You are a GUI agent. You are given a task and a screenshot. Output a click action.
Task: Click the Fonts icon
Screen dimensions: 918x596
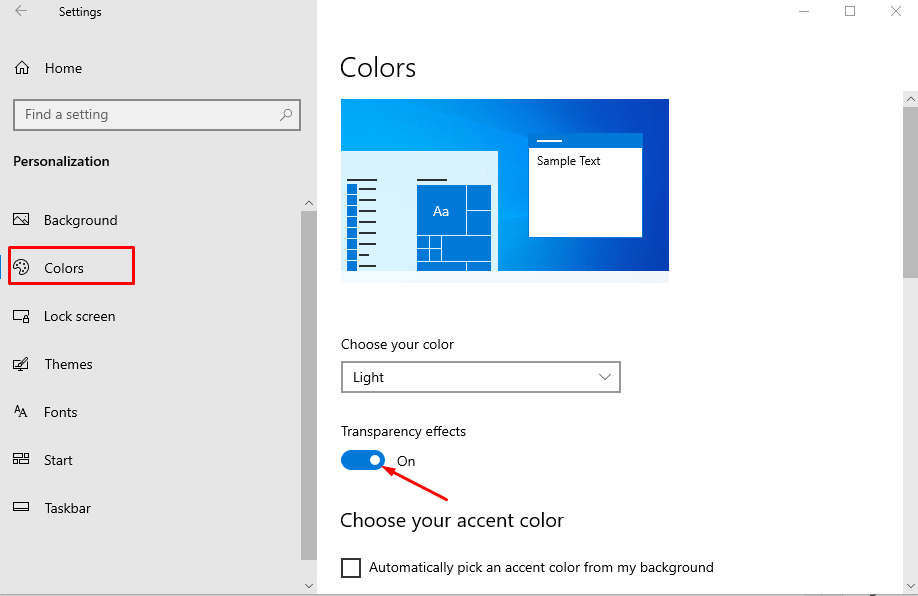(21, 412)
